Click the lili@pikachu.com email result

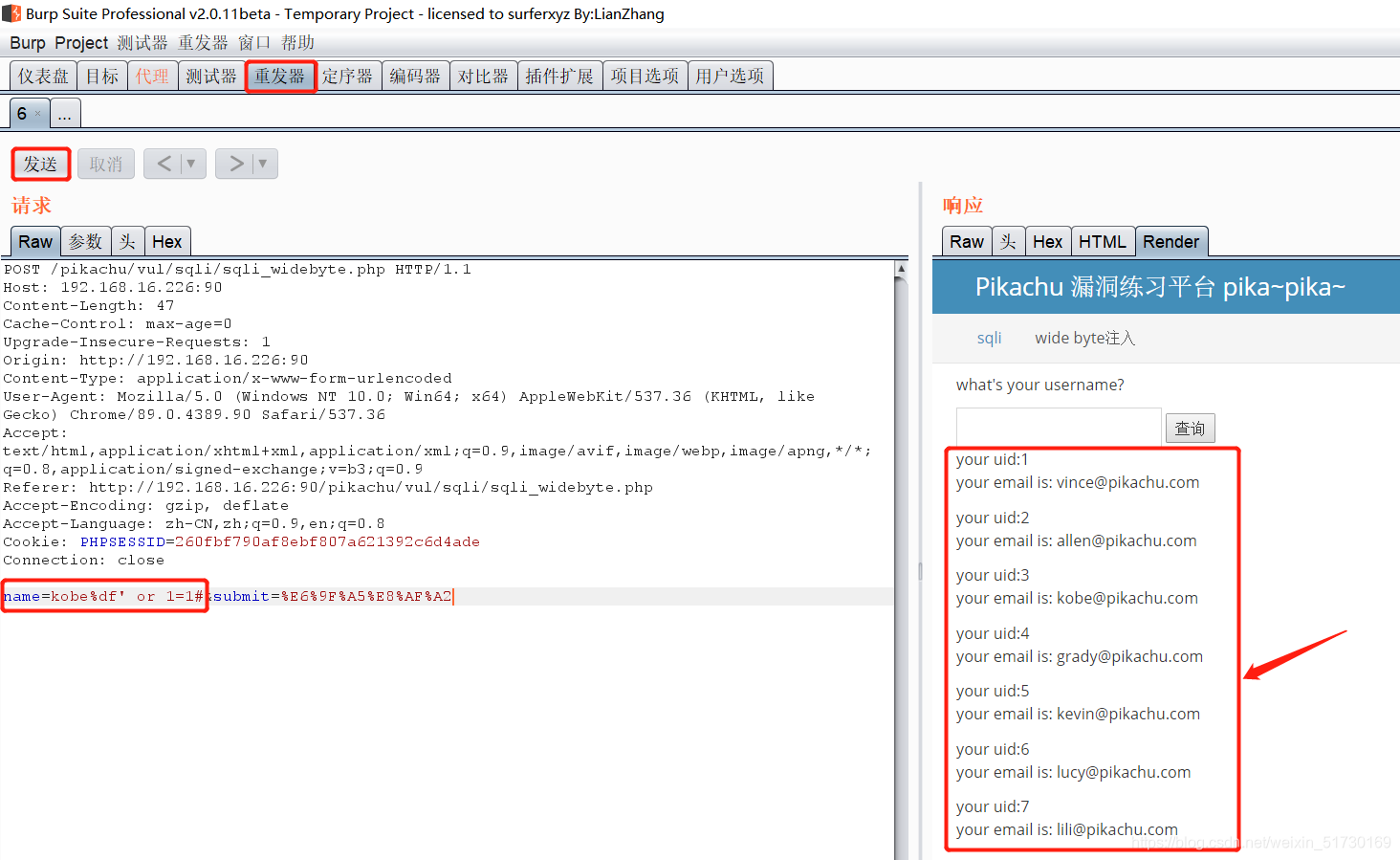point(1117,829)
